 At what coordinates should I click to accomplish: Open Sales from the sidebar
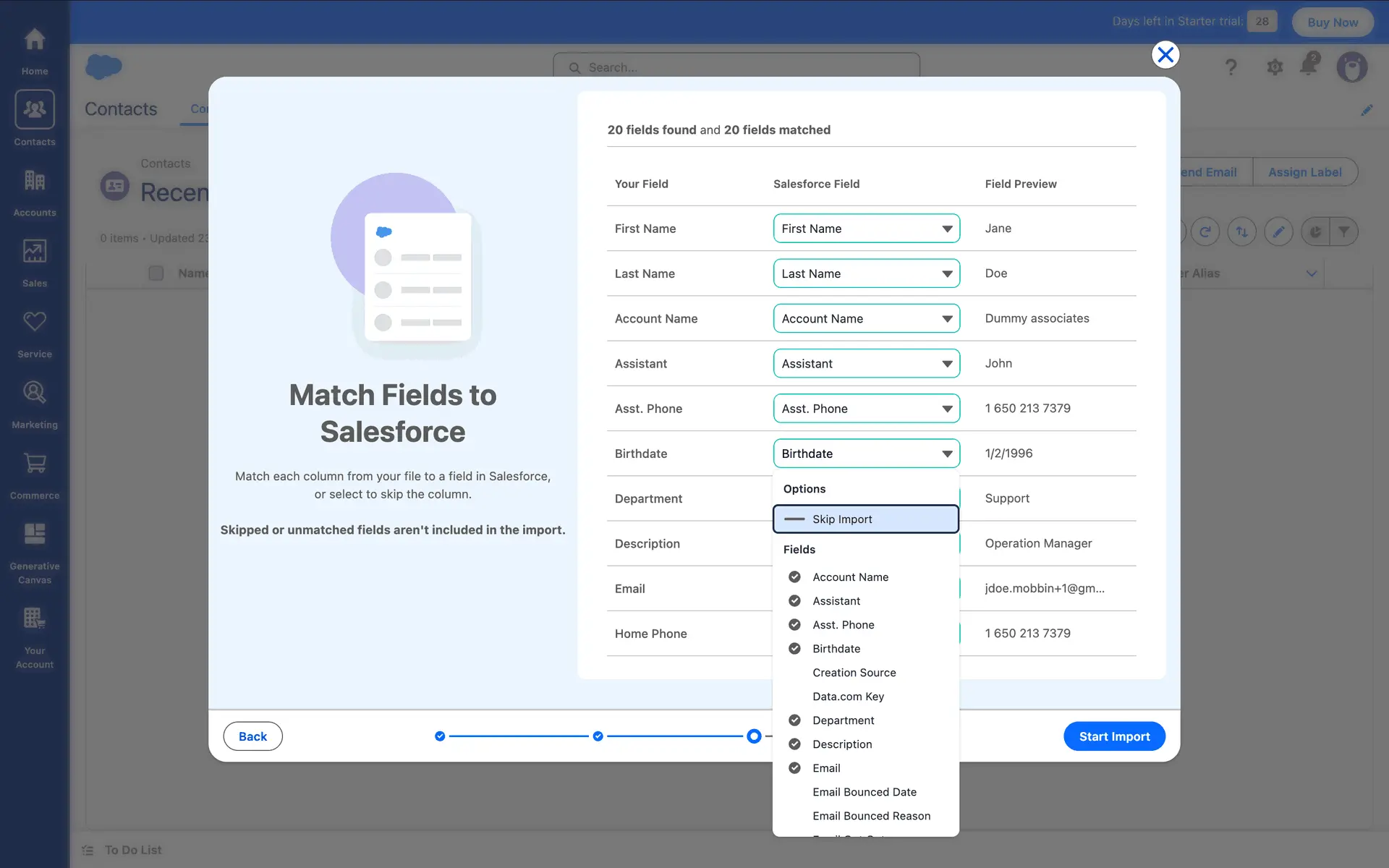tap(34, 262)
